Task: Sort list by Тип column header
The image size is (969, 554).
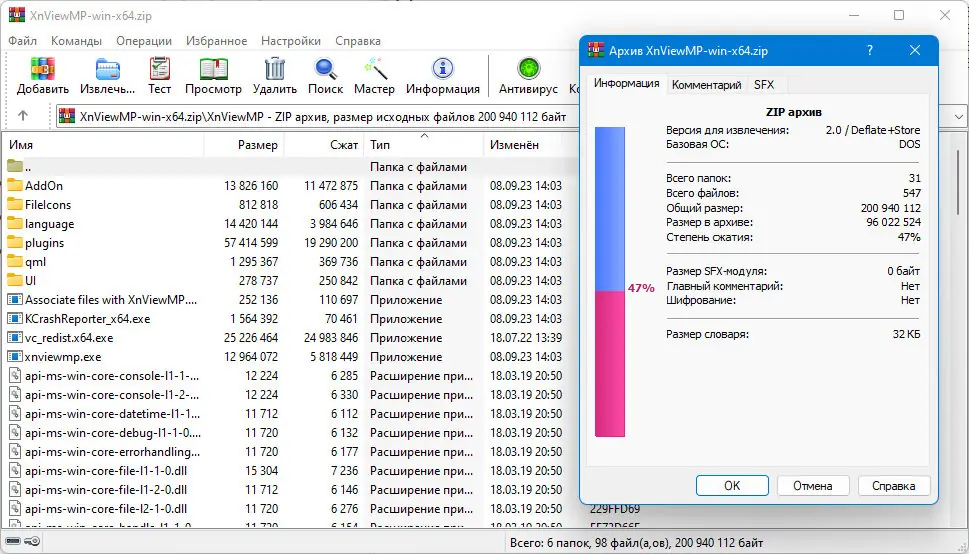Action: 424,145
